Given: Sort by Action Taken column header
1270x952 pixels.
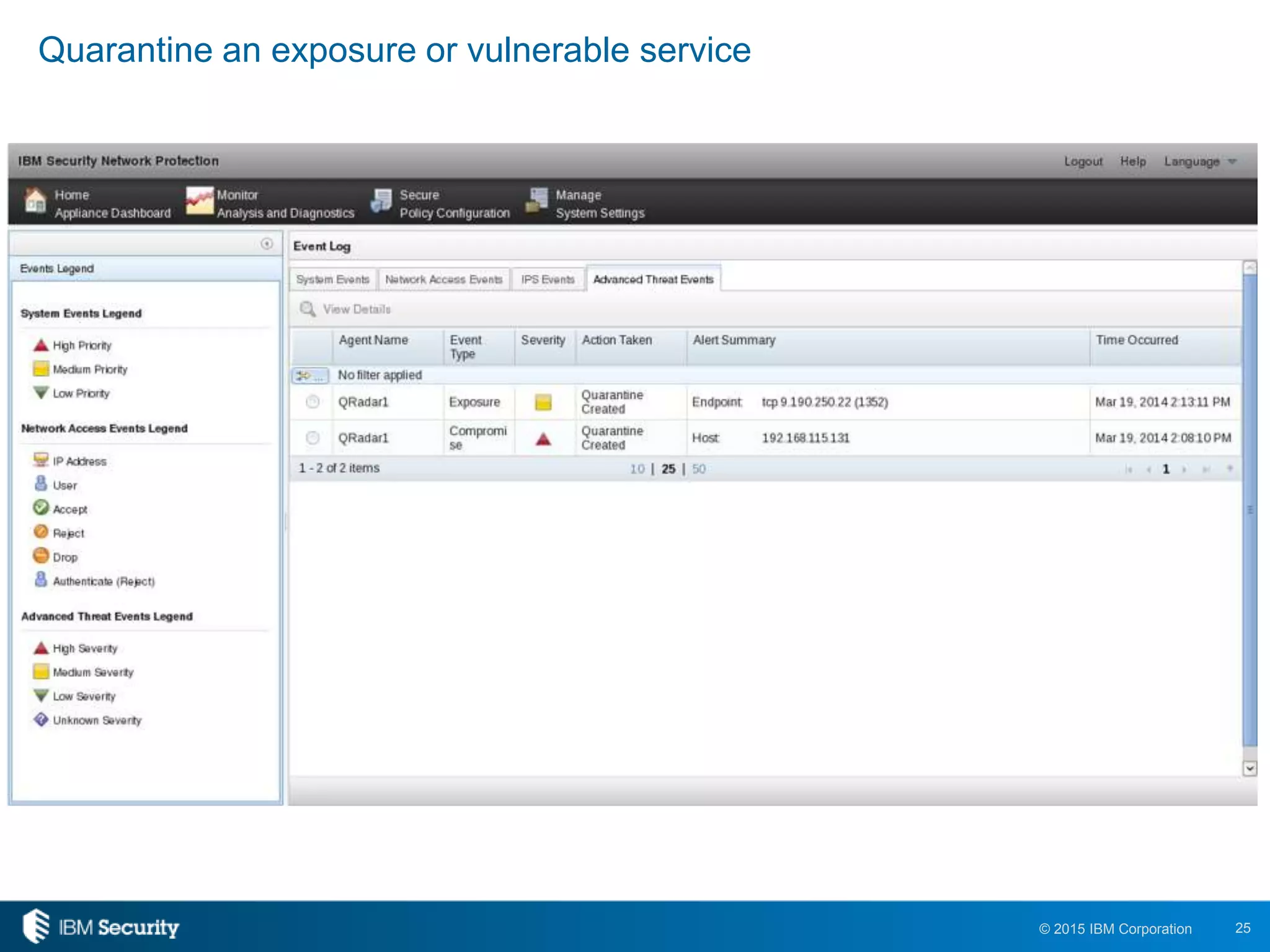Looking at the screenshot, I should 631,347.
